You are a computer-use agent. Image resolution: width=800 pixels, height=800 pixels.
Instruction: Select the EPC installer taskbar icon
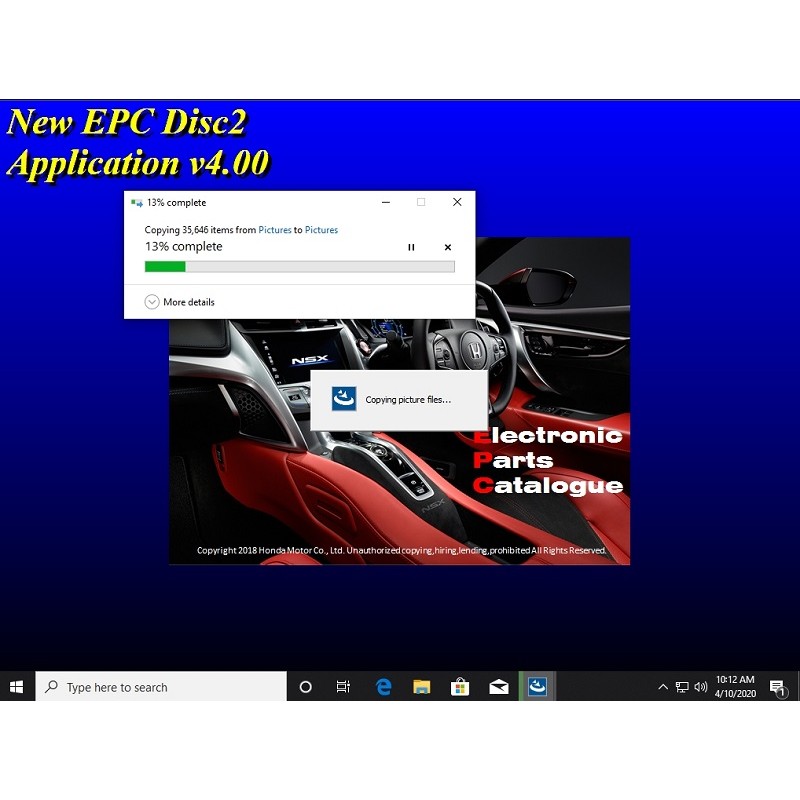pos(537,687)
